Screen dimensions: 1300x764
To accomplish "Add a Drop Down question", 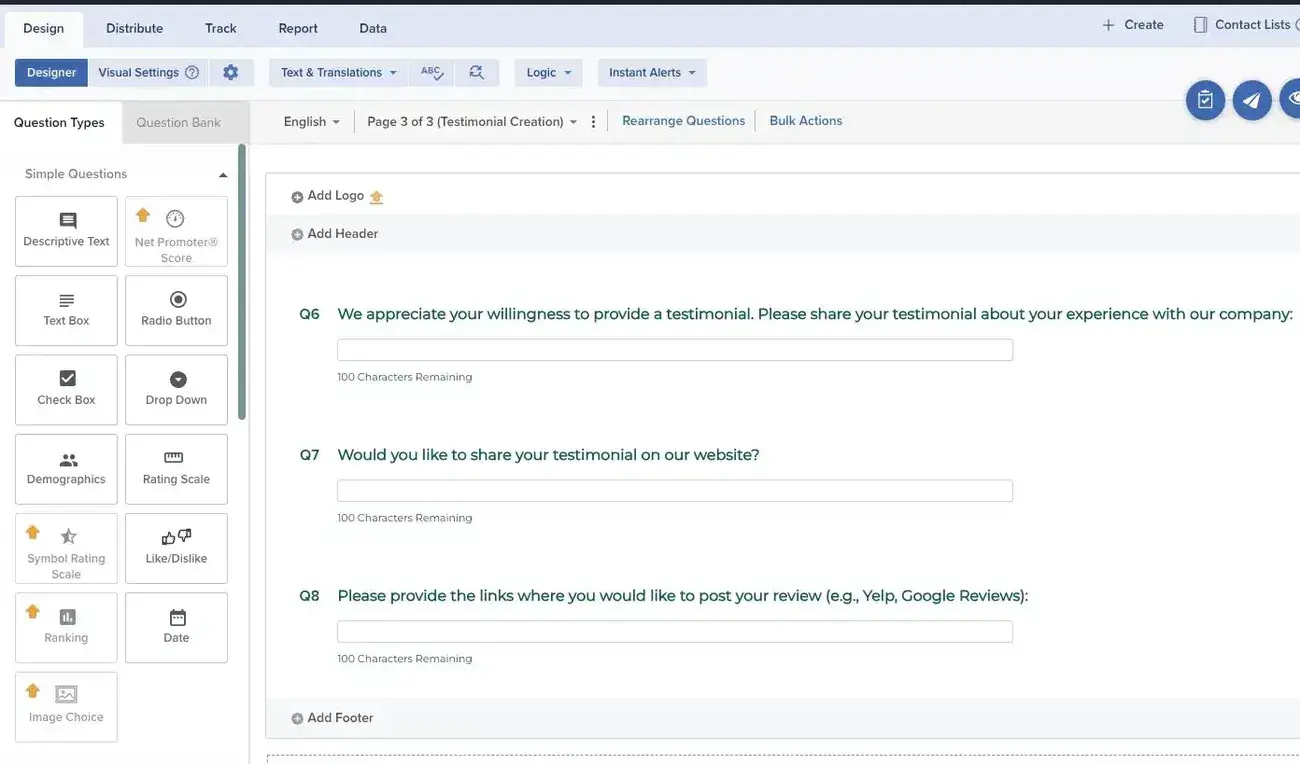I will (176, 388).
